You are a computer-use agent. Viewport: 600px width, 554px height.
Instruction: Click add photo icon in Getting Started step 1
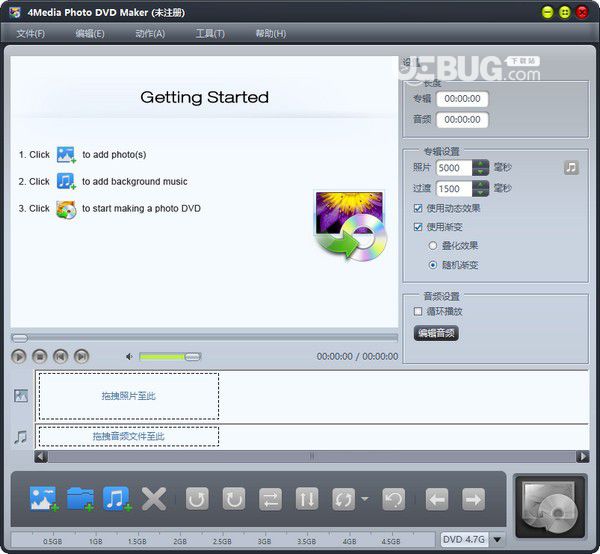point(66,155)
